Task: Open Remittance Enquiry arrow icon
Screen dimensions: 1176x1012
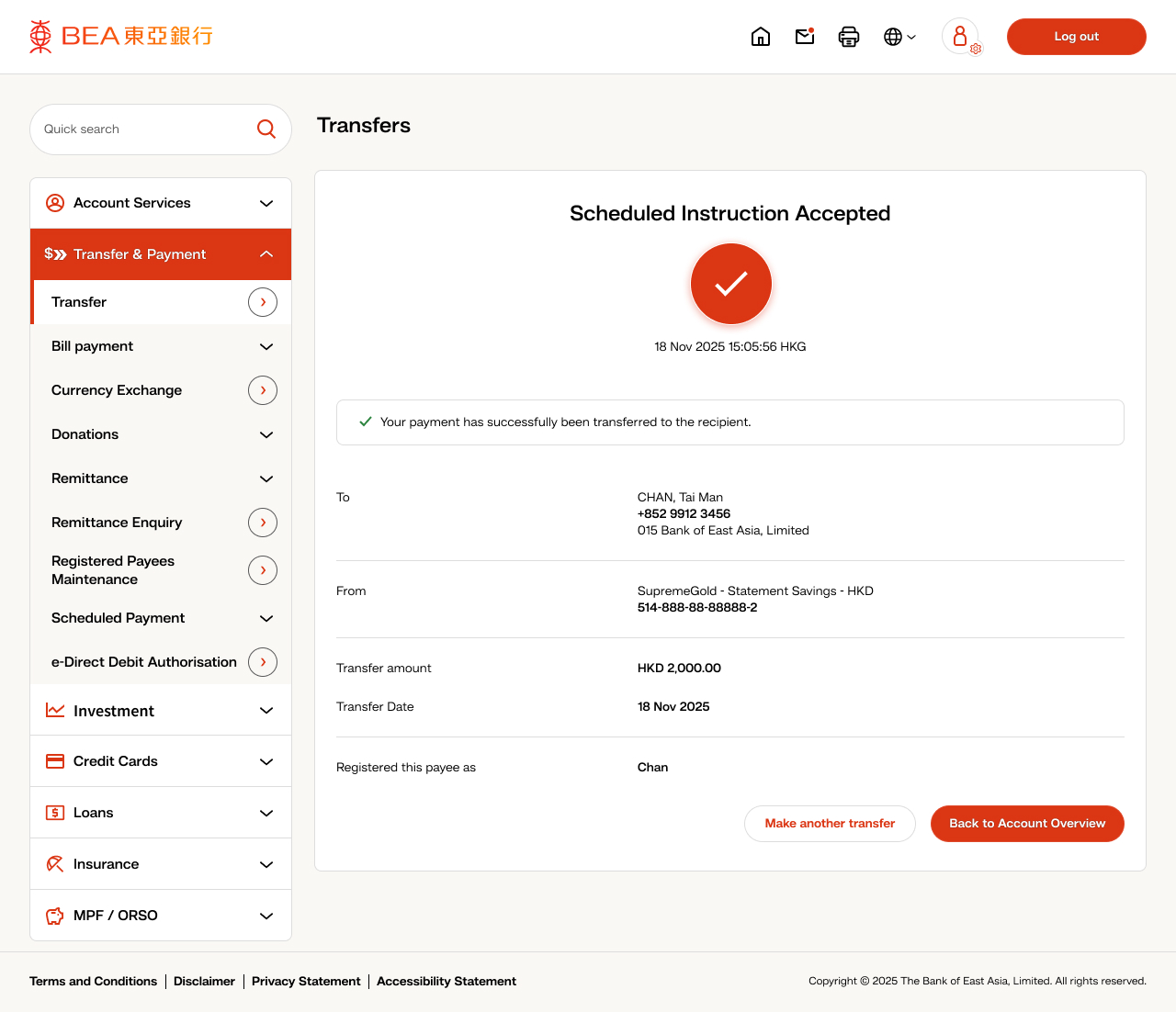Action: click(x=263, y=523)
